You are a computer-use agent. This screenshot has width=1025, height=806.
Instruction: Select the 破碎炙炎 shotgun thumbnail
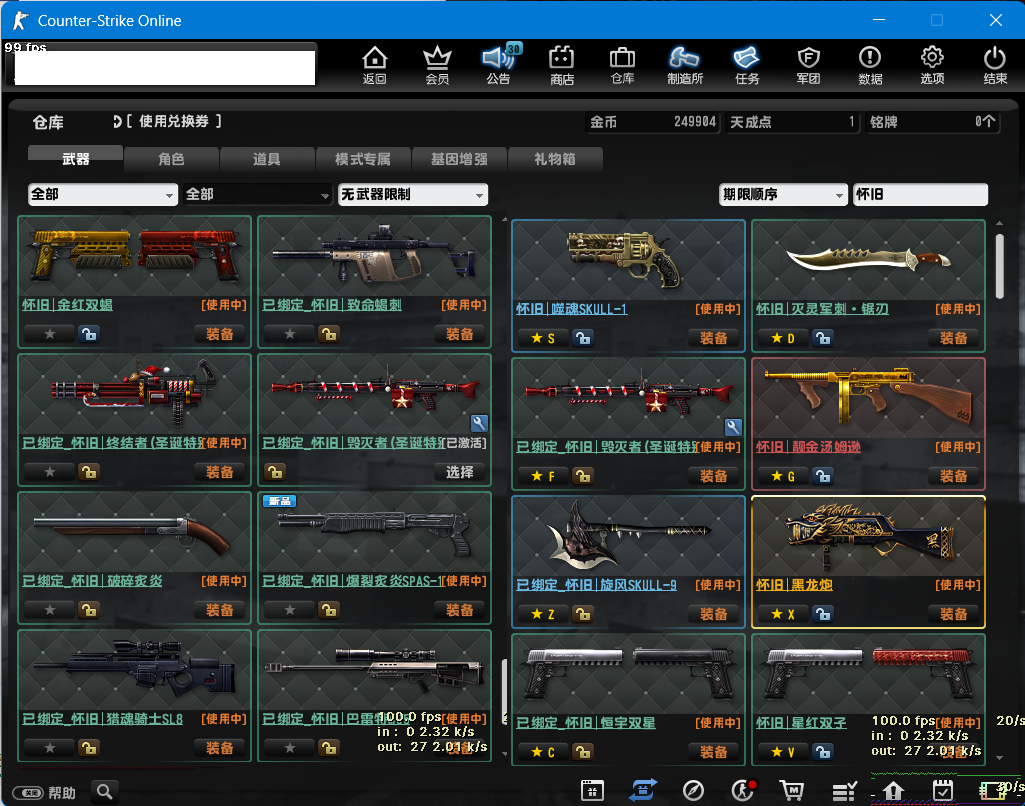pyautogui.click(x=135, y=533)
